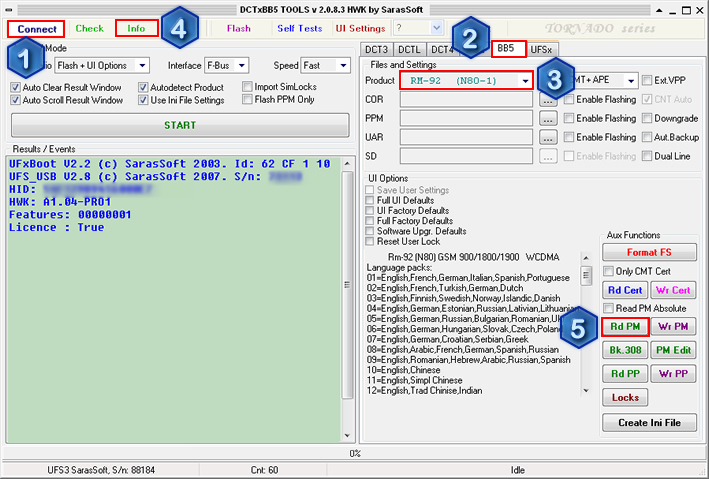Check Reset User Lock option
Viewport: 709px width, 479px height.
[x=370, y=242]
